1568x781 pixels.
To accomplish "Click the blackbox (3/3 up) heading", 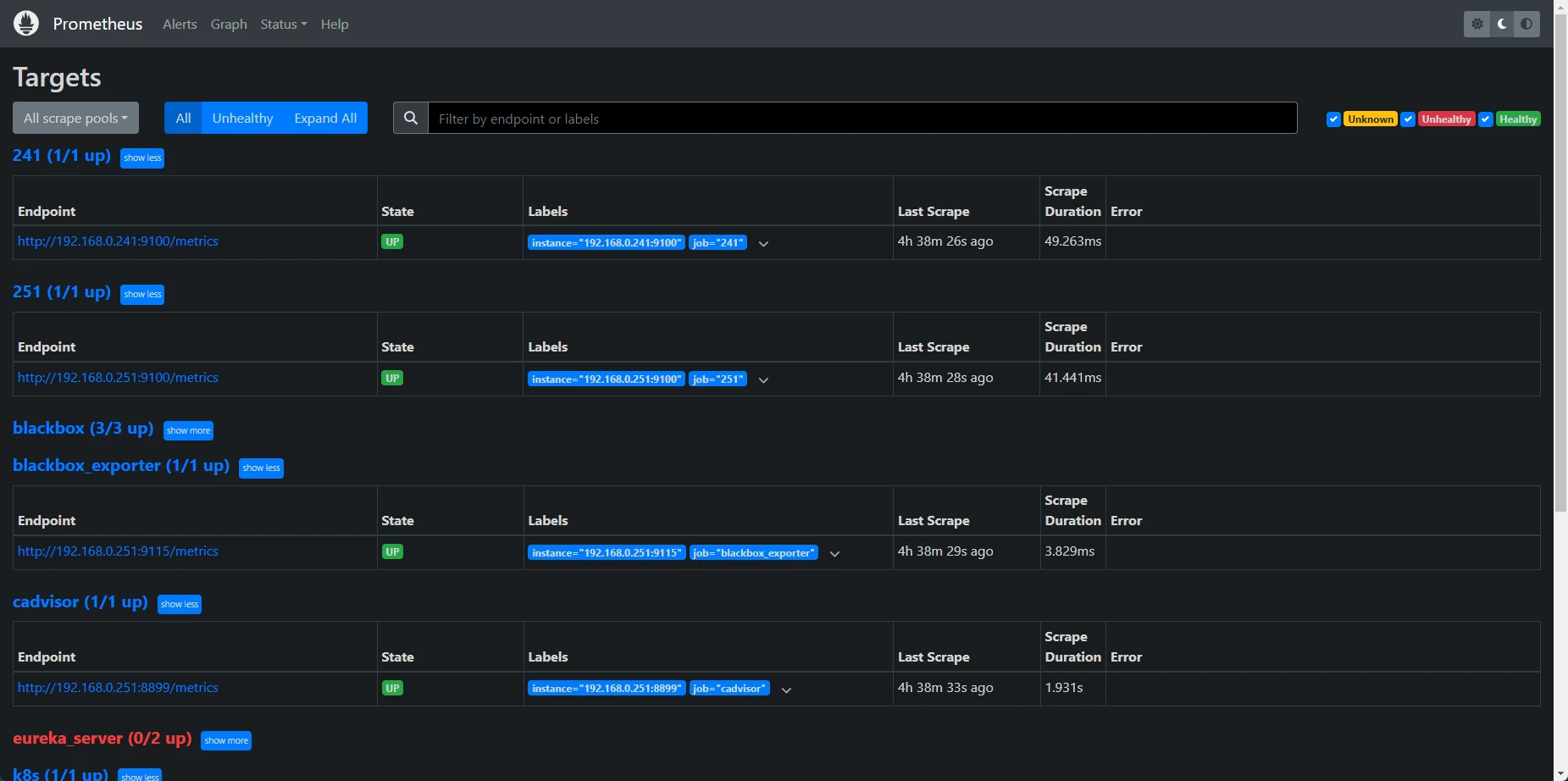I will (83, 428).
